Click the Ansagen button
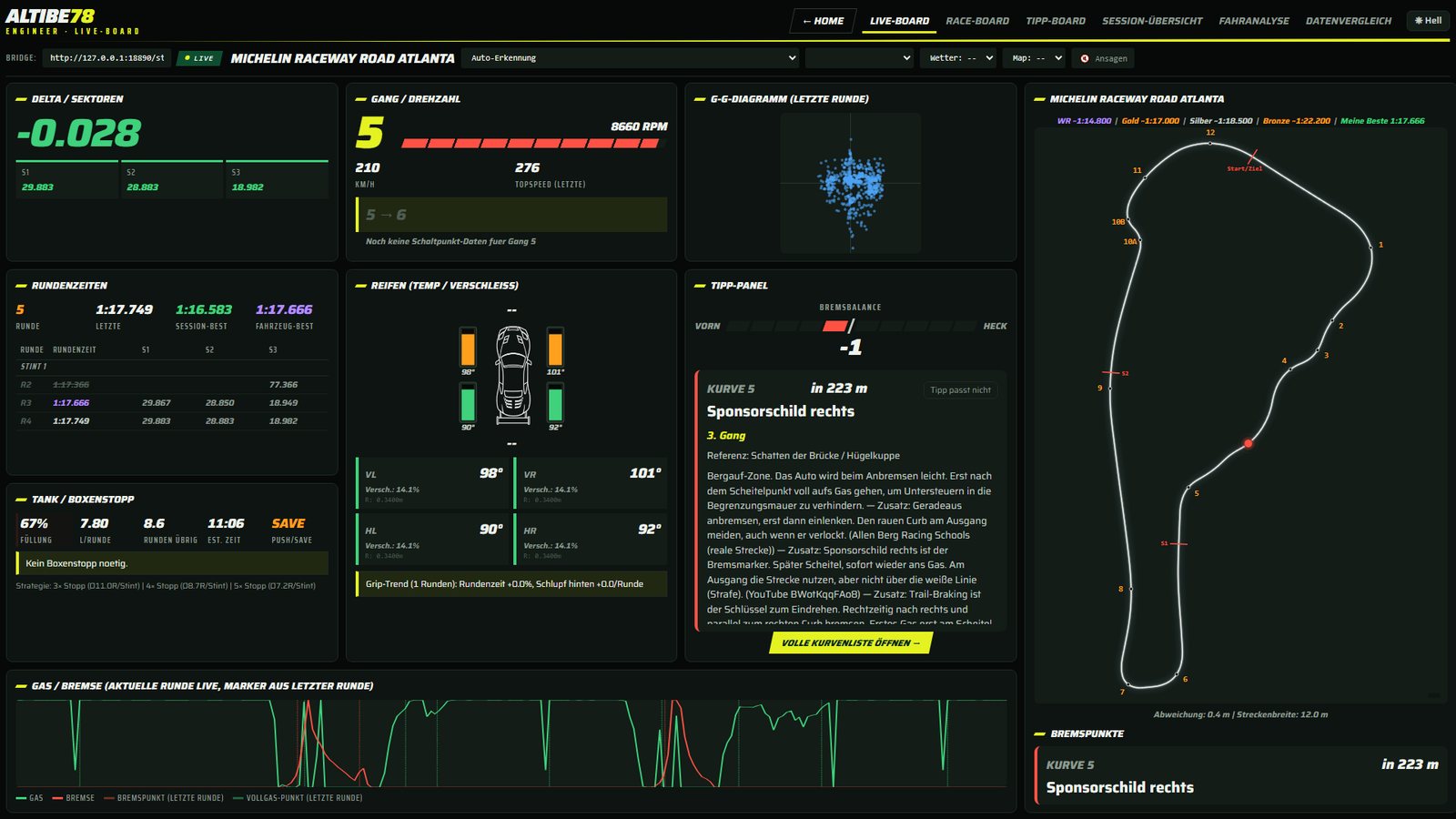The height and width of the screenshot is (819, 1456). [1103, 58]
